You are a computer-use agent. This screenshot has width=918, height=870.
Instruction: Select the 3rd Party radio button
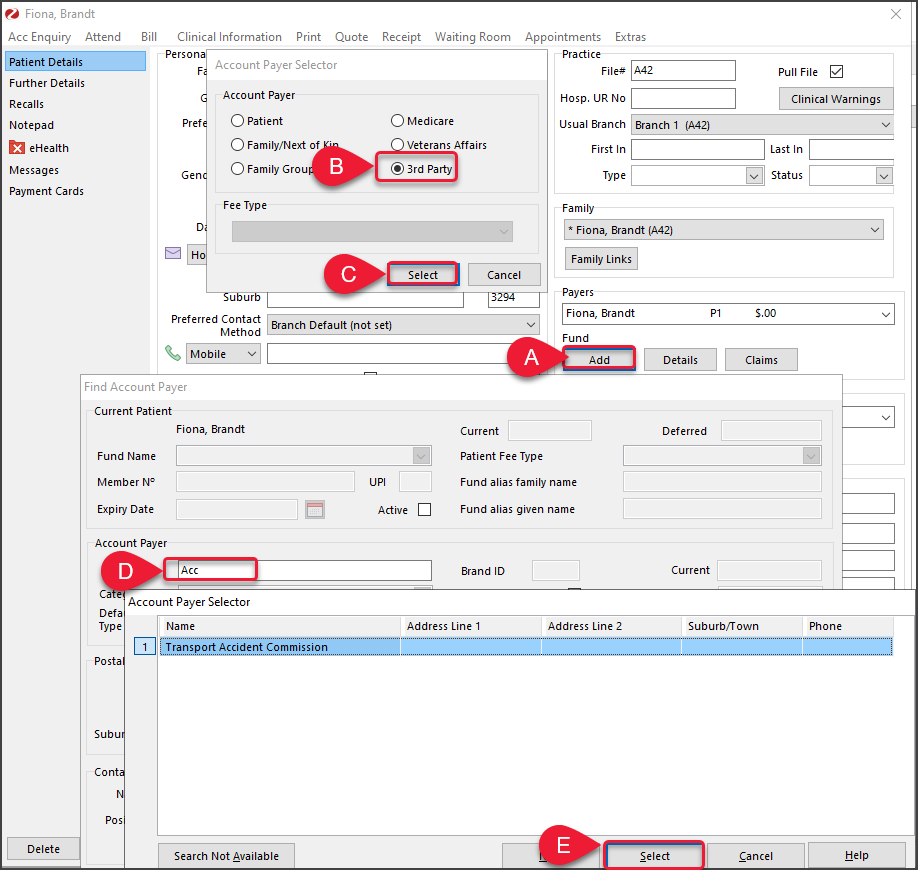pos(398,169)
